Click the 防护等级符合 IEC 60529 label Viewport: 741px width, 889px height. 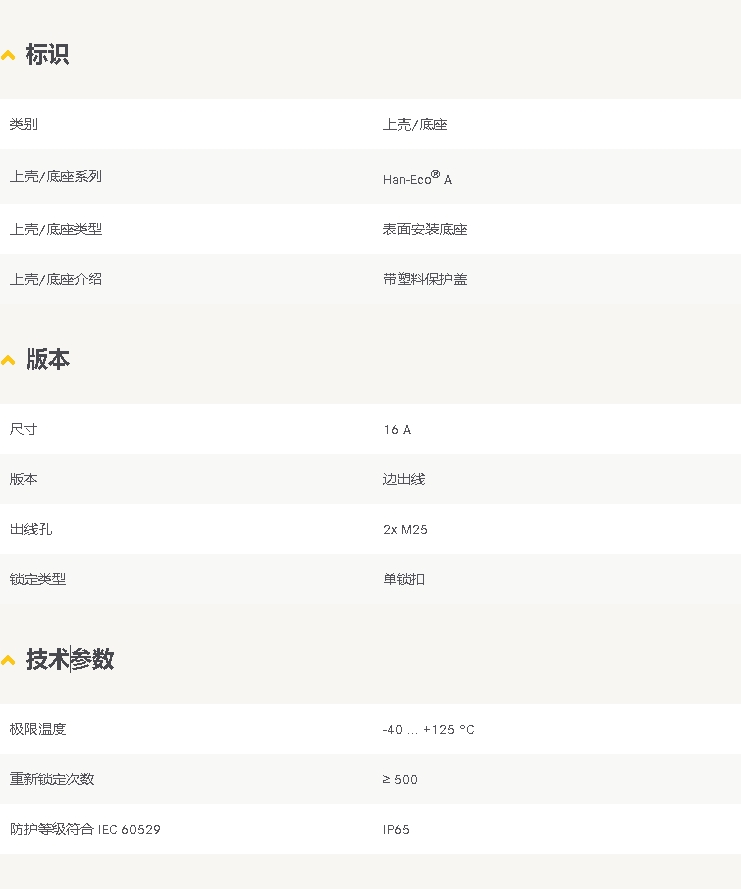[85, 829]
